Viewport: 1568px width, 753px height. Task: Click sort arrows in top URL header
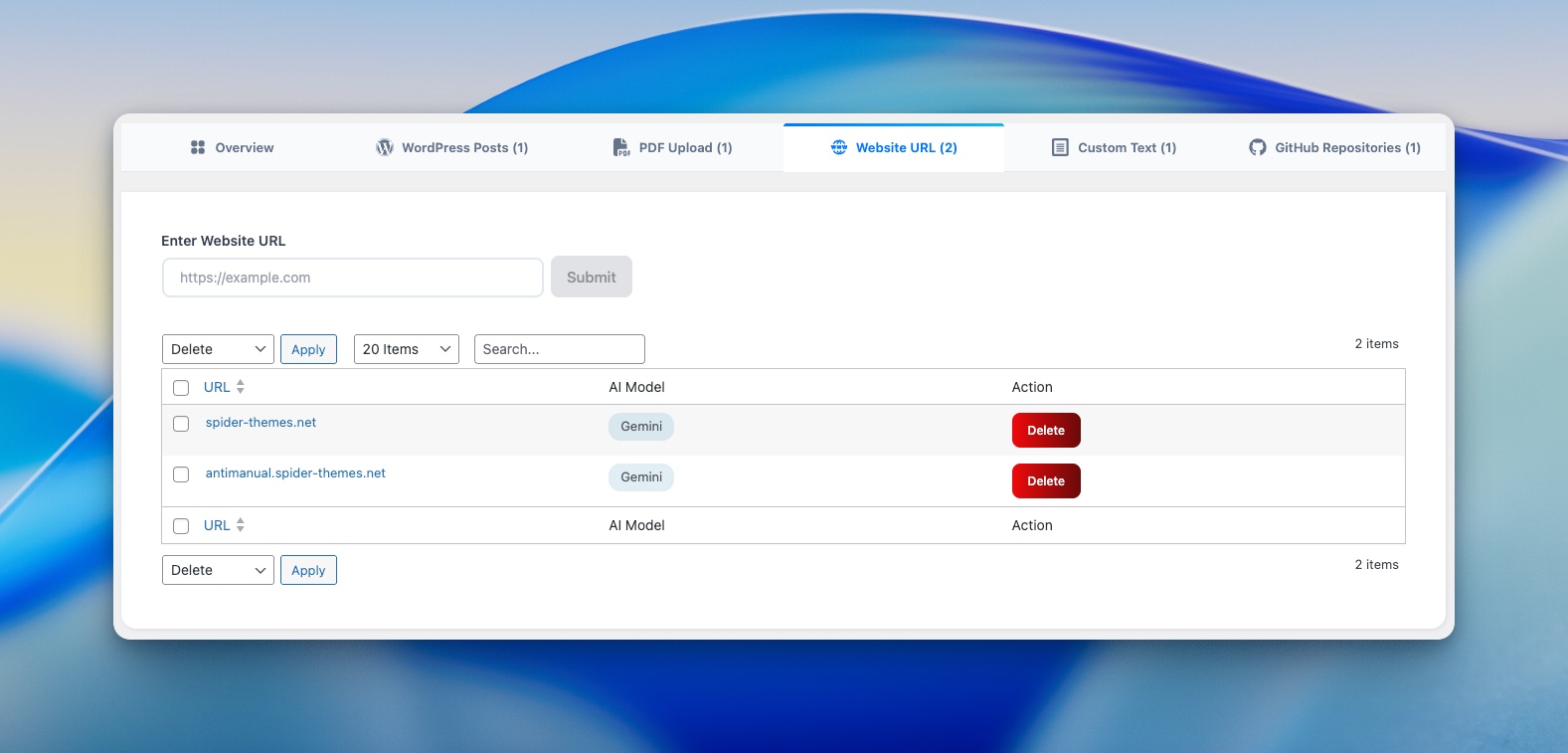[x=241, y=387]
